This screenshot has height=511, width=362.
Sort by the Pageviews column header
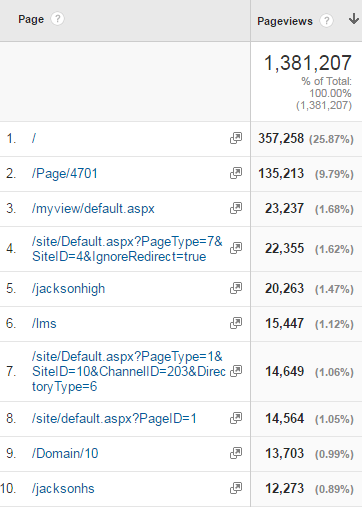point(285,21)
